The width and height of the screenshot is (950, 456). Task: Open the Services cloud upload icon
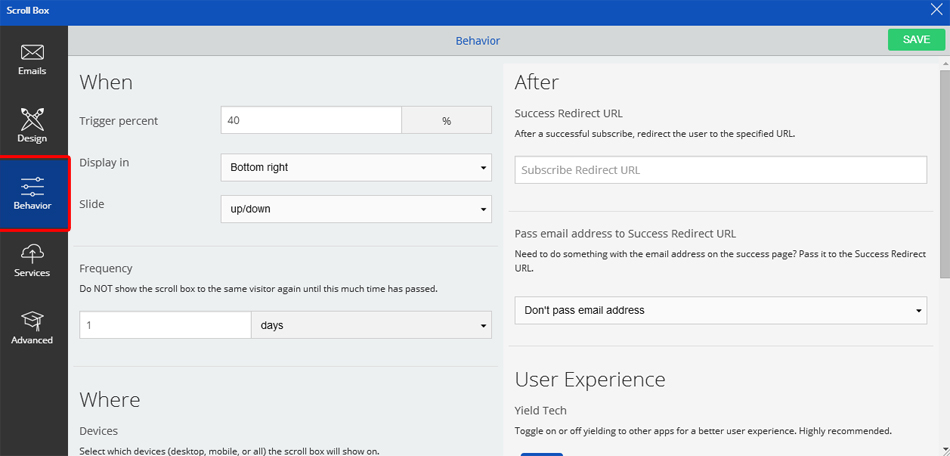pyautogui.click(x=32, y=253)
